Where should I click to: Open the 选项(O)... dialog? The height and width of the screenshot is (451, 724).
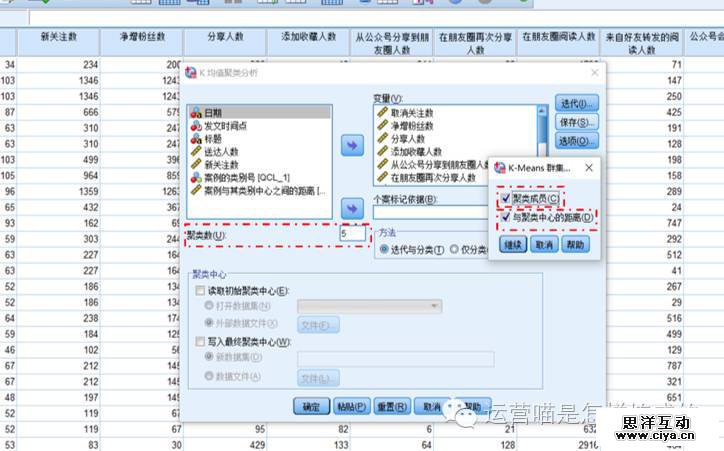[577, 141]
